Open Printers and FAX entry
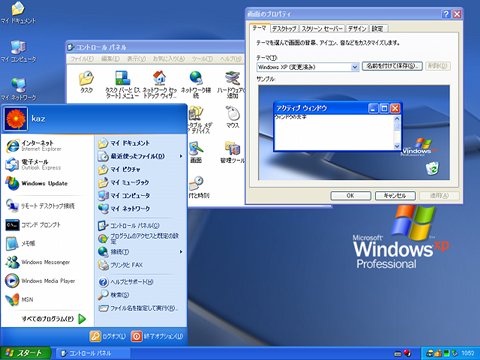This screenshot has height=360, width=480. pyautogui.click(x=120, y=265)
